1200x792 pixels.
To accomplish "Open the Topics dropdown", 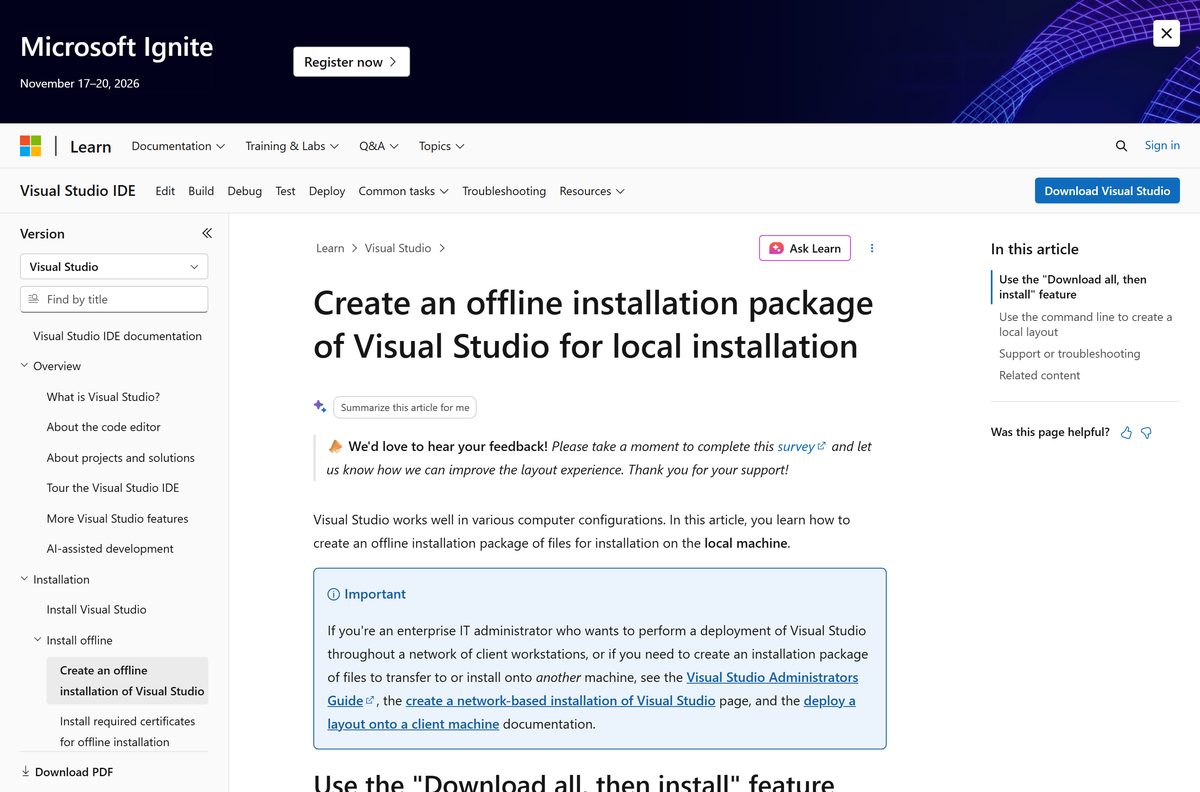I will click(442, 146).
